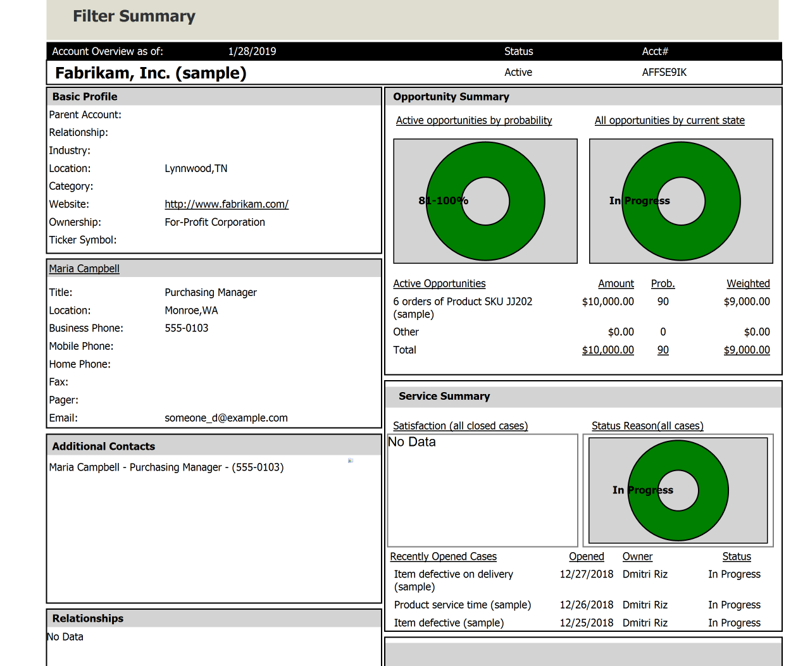Click the Purchasing Manager title value
791x666 pixels.
tap(210, 293)
